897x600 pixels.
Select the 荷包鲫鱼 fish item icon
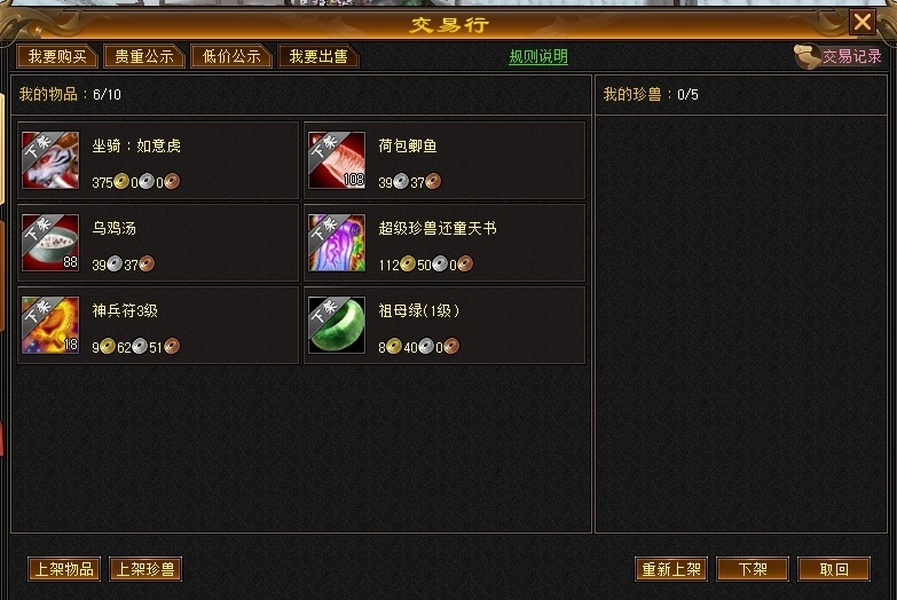[x=336, y=160]
